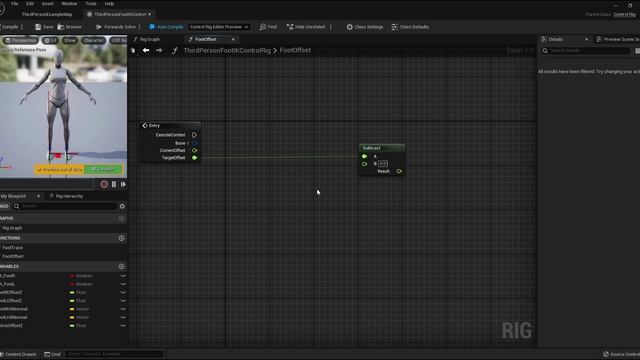Open the viewport Character menu

(x=93, y=40)
